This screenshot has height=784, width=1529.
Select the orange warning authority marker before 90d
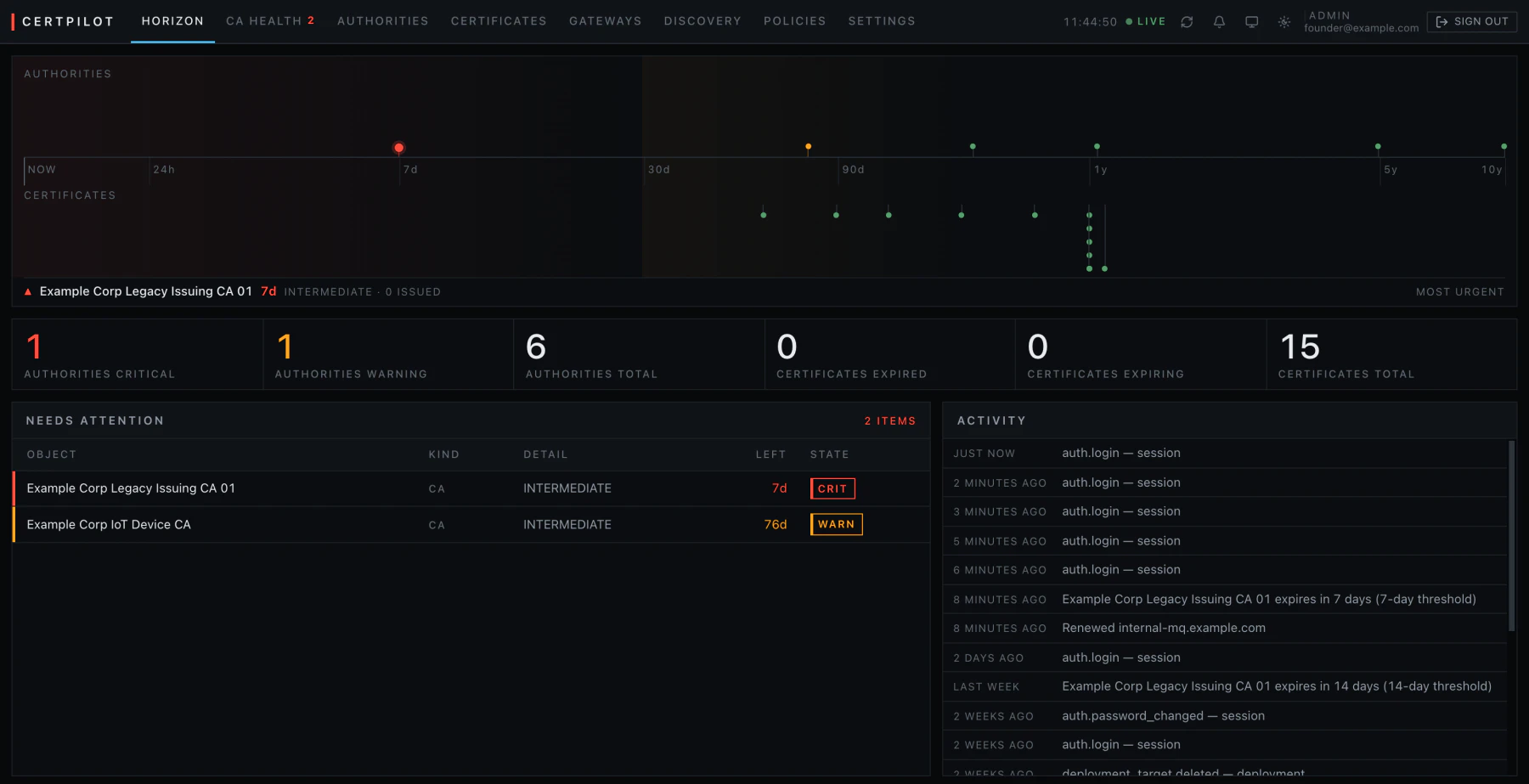808,147
